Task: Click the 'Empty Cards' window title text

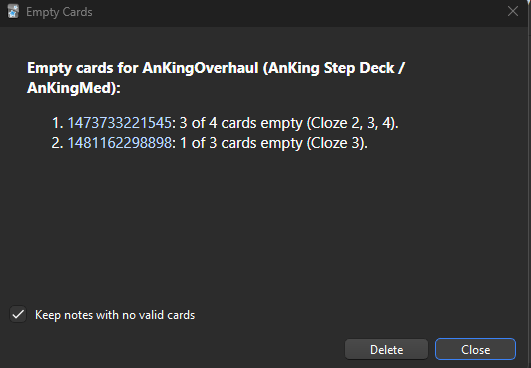Action: [x=59, y=12]
